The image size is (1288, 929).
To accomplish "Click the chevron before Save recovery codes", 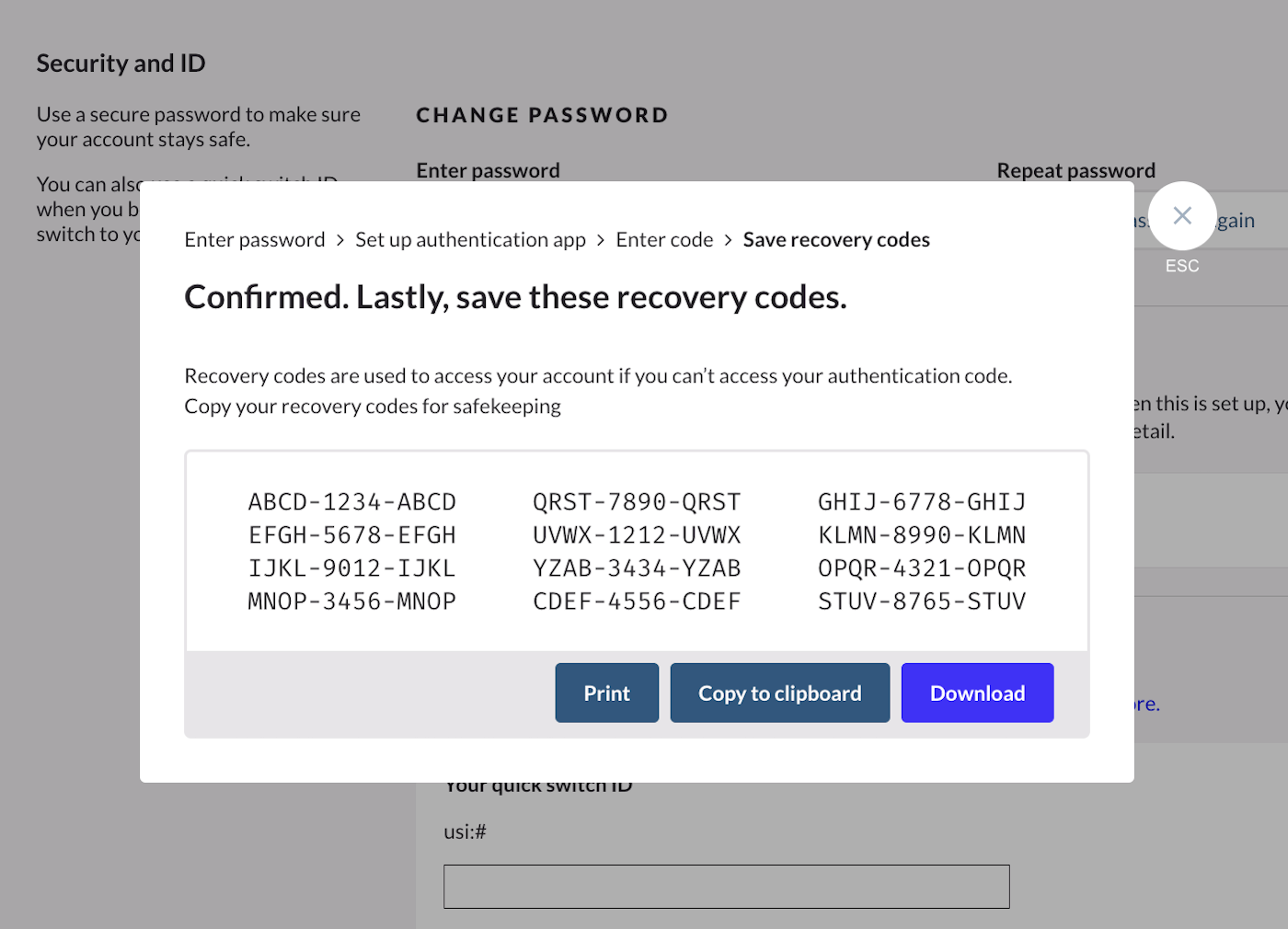I will 728,240.
